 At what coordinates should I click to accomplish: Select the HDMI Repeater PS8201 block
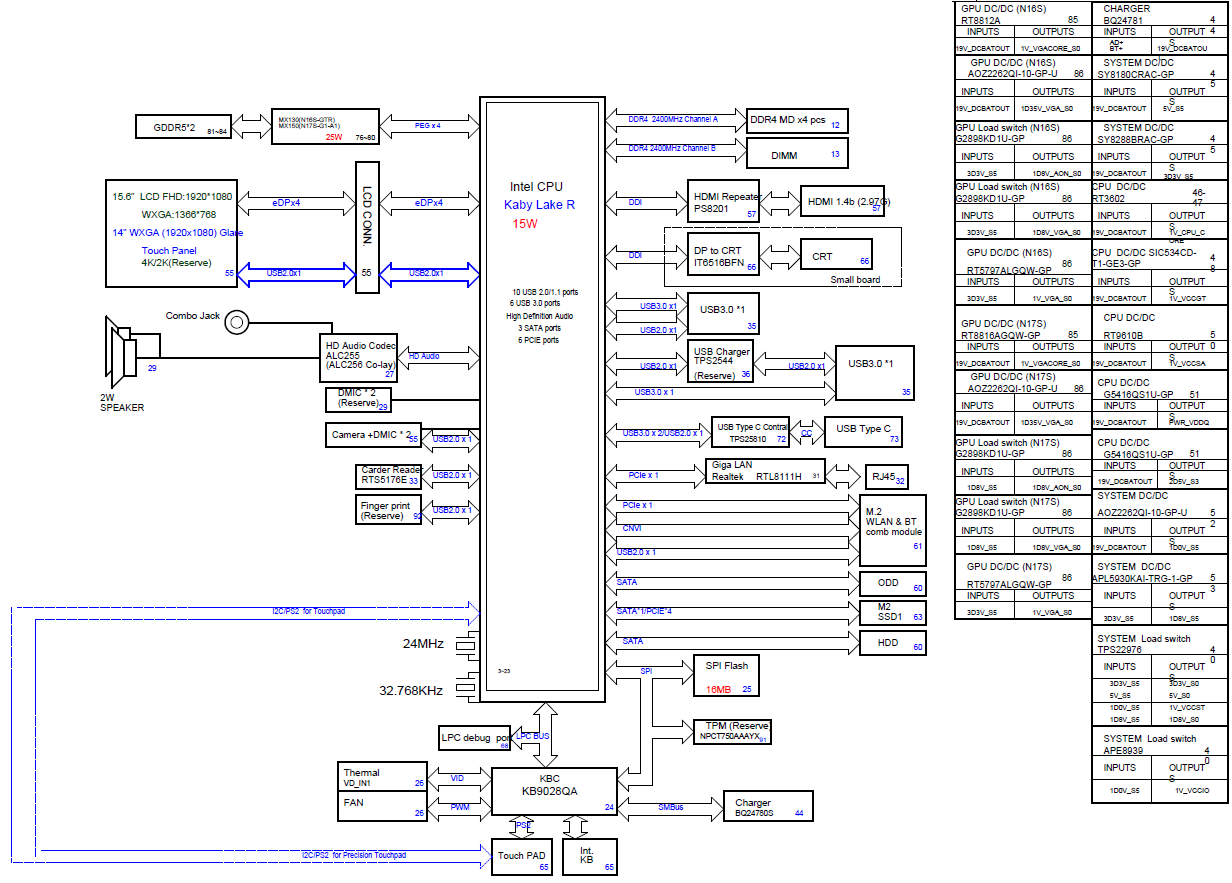click(x=725, y=202)
